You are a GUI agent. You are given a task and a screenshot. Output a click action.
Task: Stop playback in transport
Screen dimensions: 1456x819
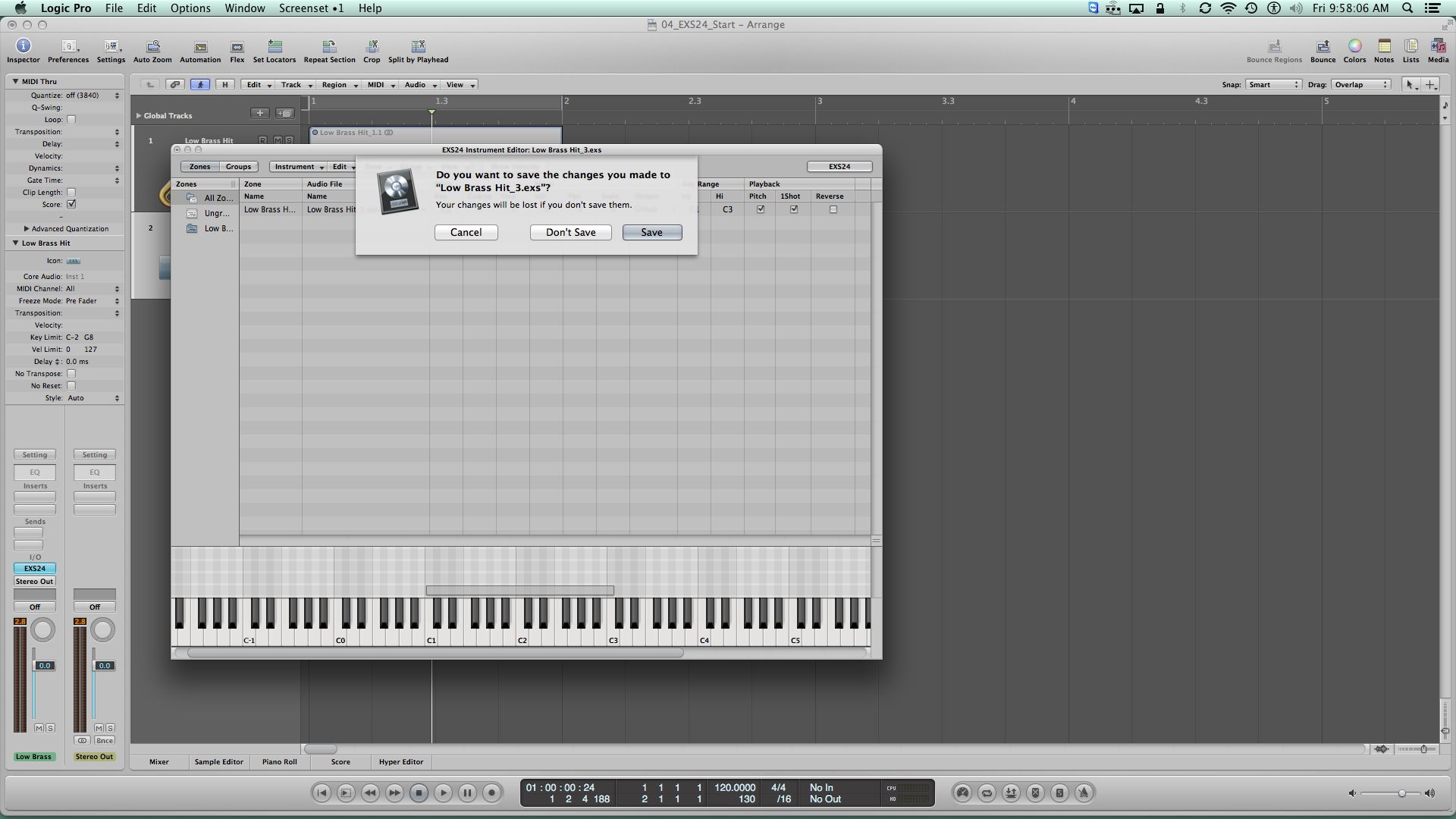(419, 793)
